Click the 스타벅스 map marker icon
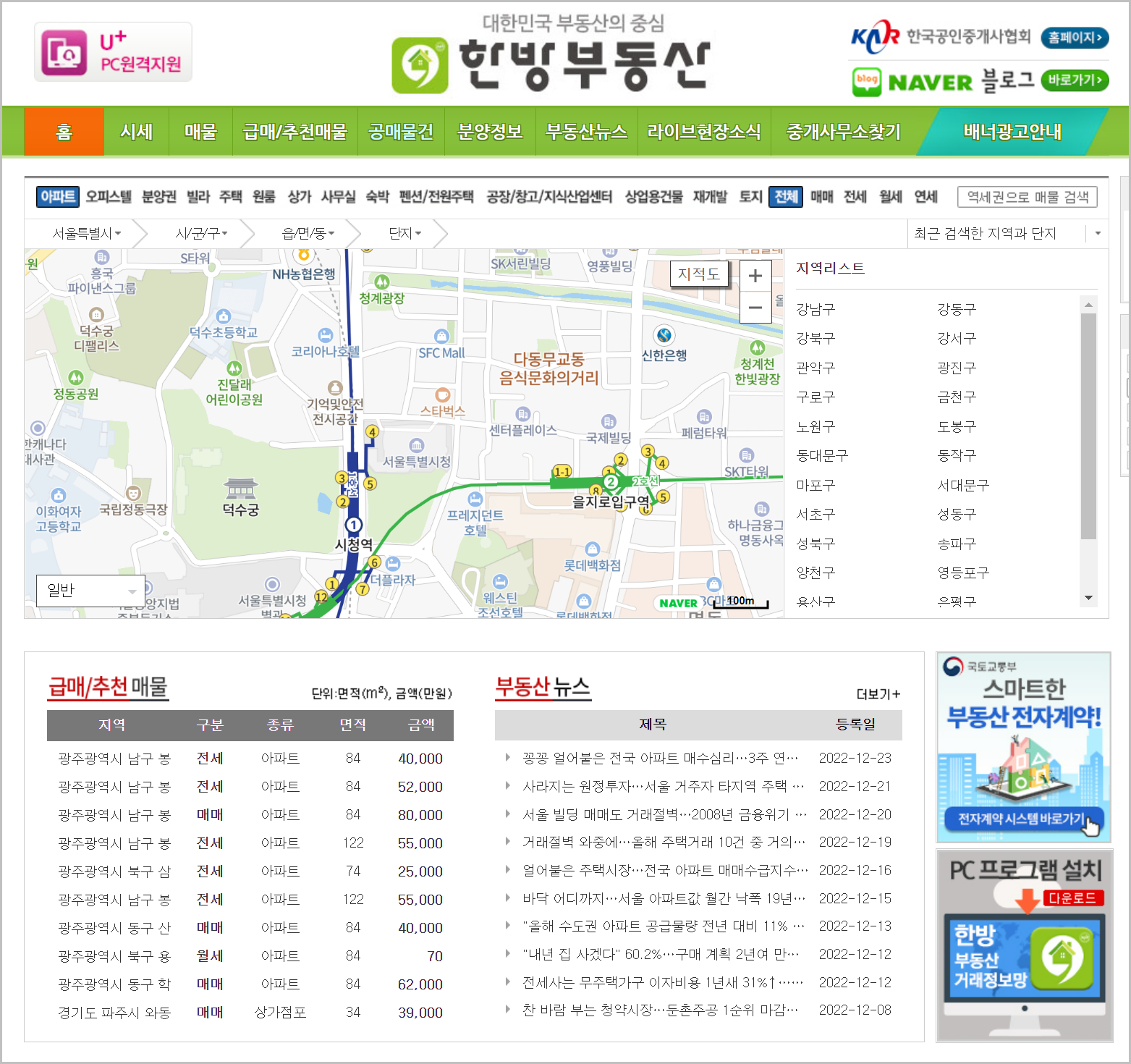This screenshot has height=1064, width=1131. coord(442,394)
